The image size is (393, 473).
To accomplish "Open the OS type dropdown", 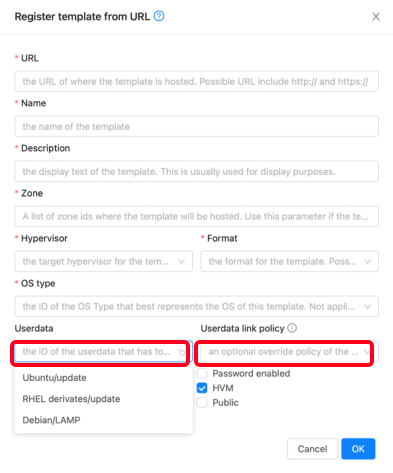I will click(x=196, y=306).
